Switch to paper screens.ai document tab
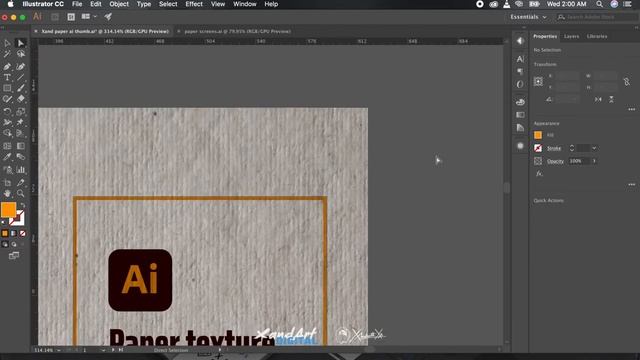This screenshot has height=360, width=640. coord(238,31)
